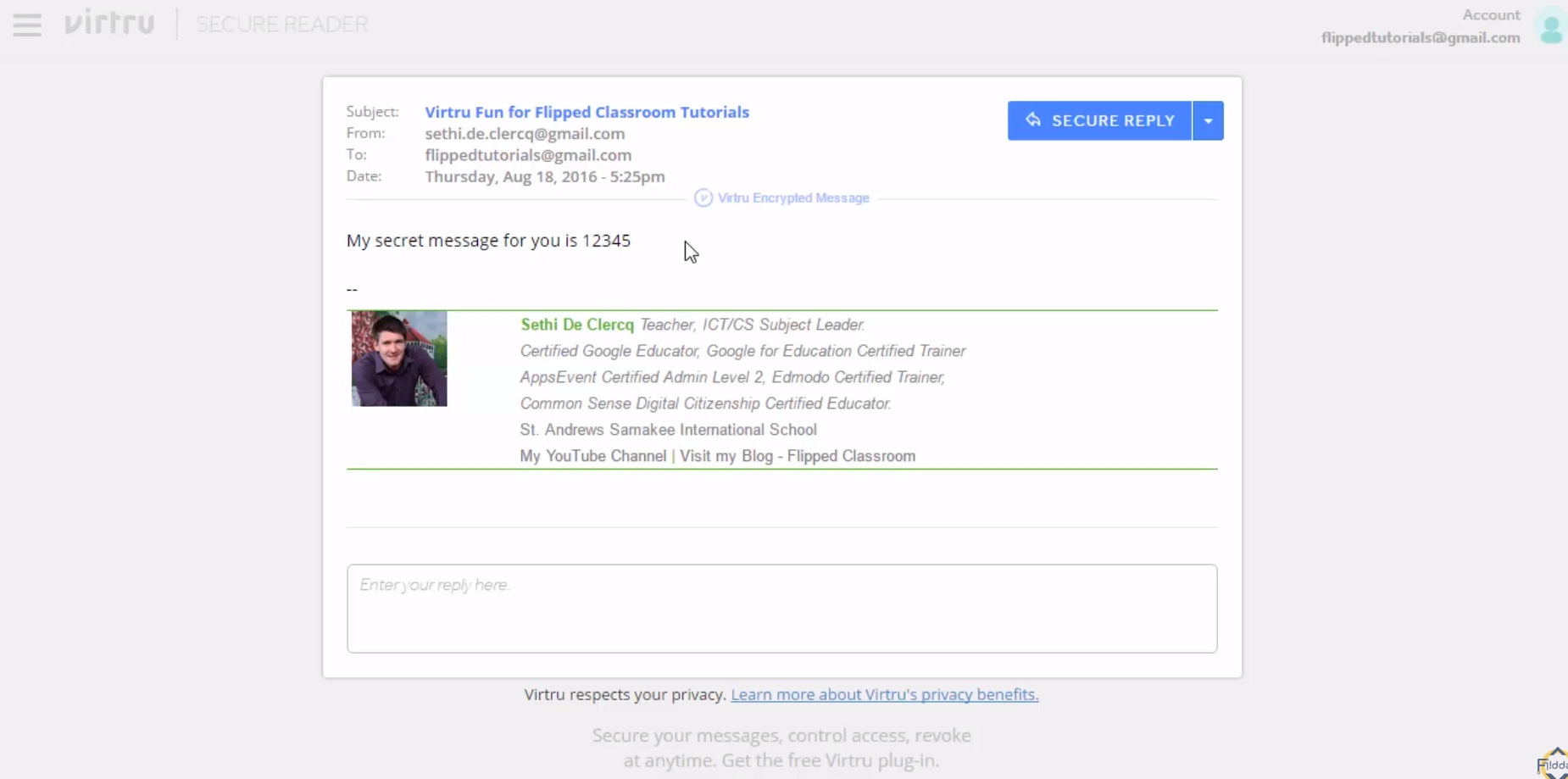Open Visit my Blog - Flipped Classroom link
Screen dimensions: 1568x779
(x=798, y=456)
